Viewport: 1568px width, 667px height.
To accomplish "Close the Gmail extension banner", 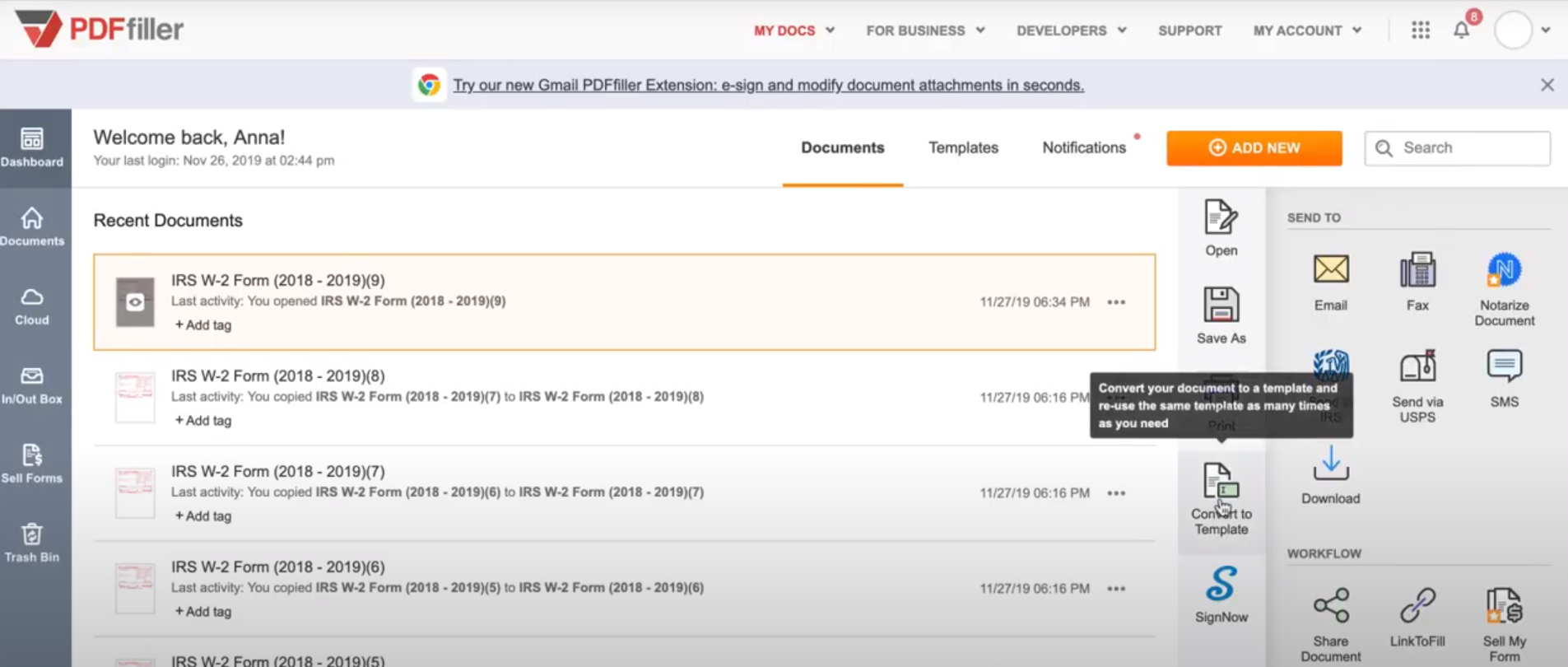I will pos(1547,85).
